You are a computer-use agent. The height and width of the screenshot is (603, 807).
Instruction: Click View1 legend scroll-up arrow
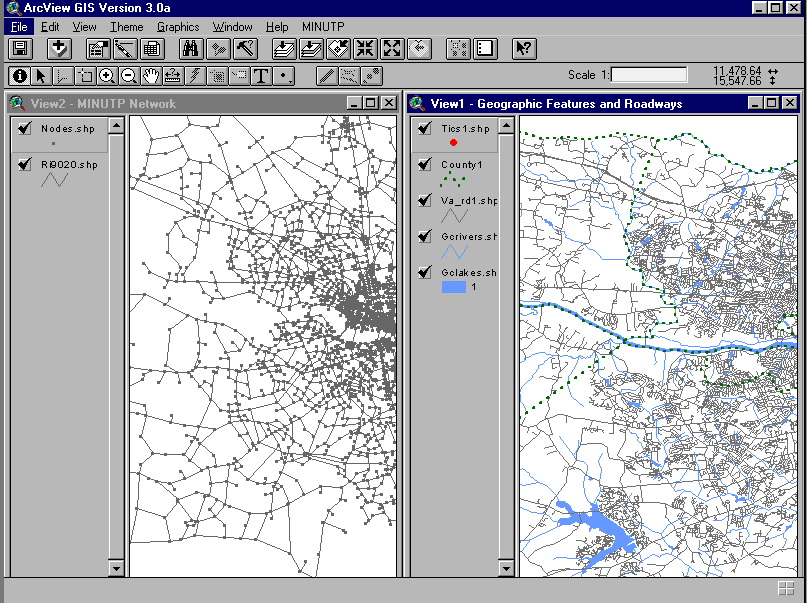click(x=506, y=126)
